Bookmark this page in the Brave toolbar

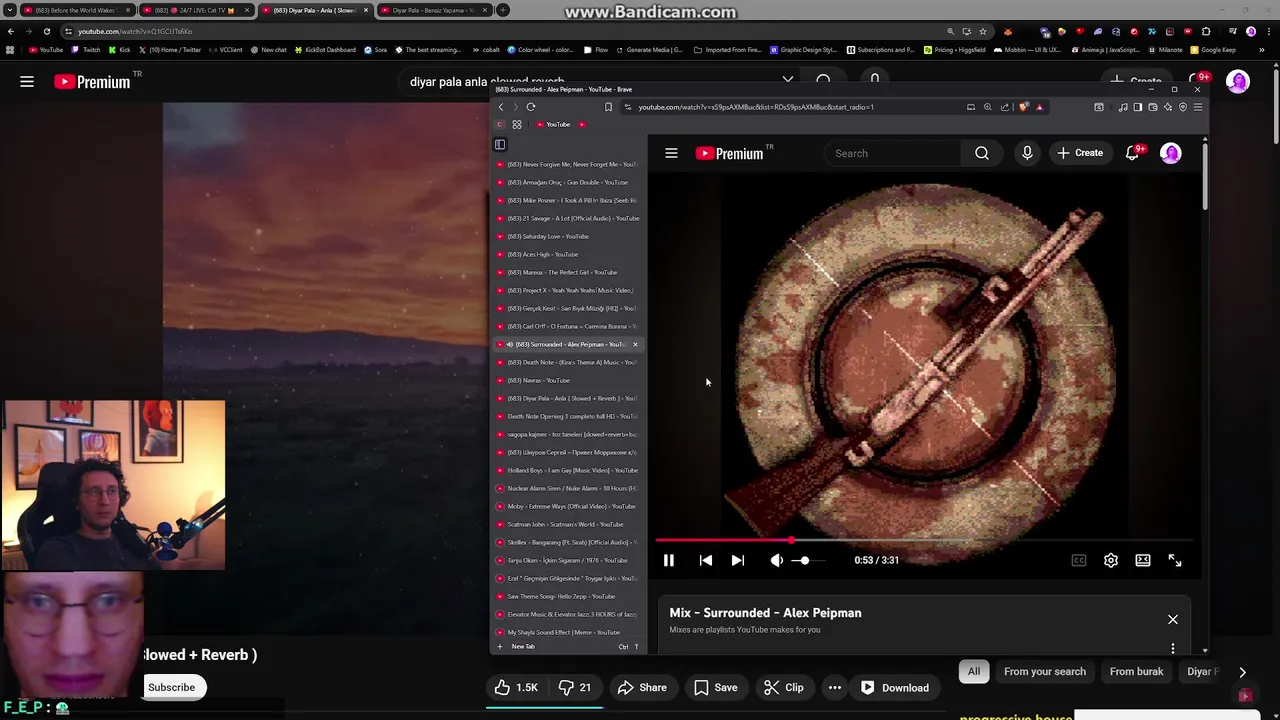tap(608, 107)
